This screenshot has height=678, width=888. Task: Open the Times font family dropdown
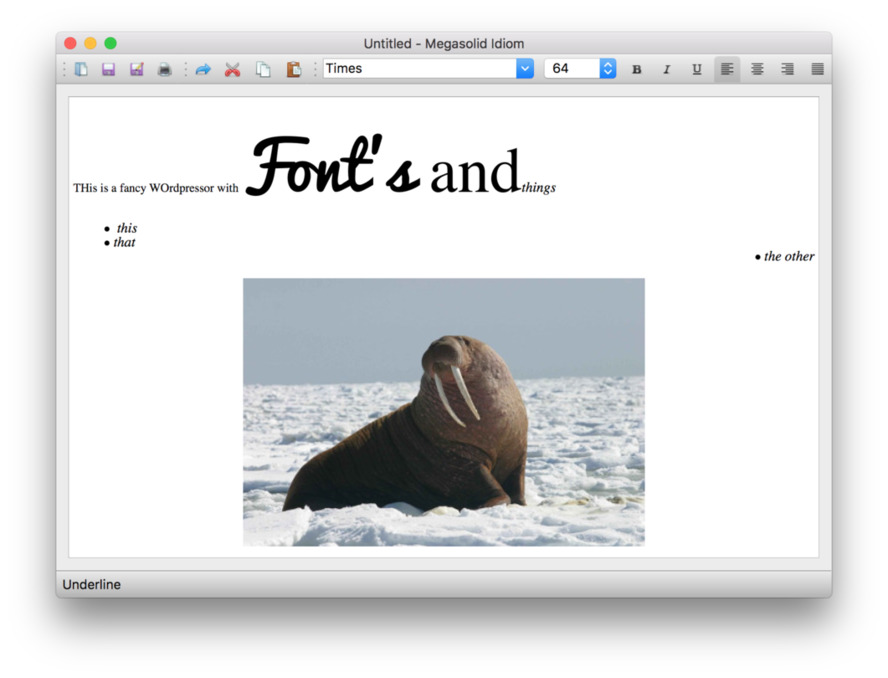pyautogui.click(x=524, y=68)
